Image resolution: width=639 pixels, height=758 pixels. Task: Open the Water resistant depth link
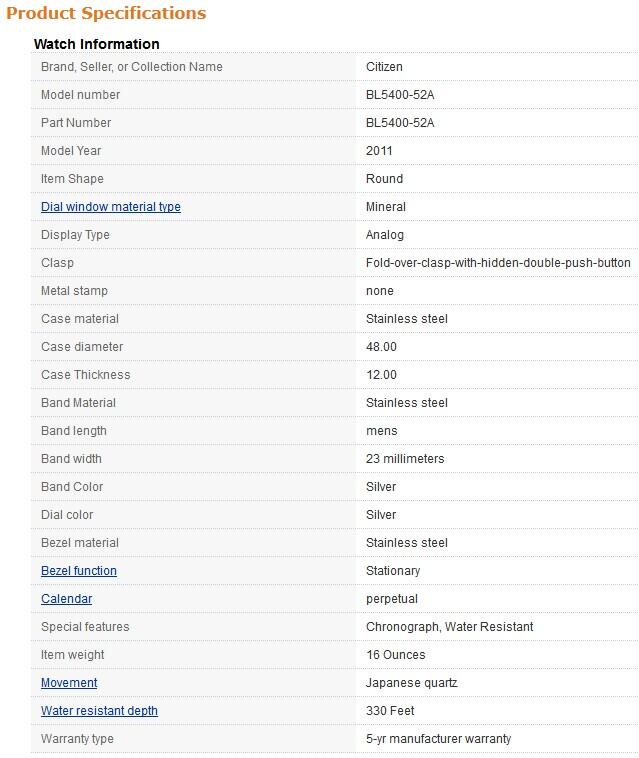pyautogui.click(x=99, y=711)
